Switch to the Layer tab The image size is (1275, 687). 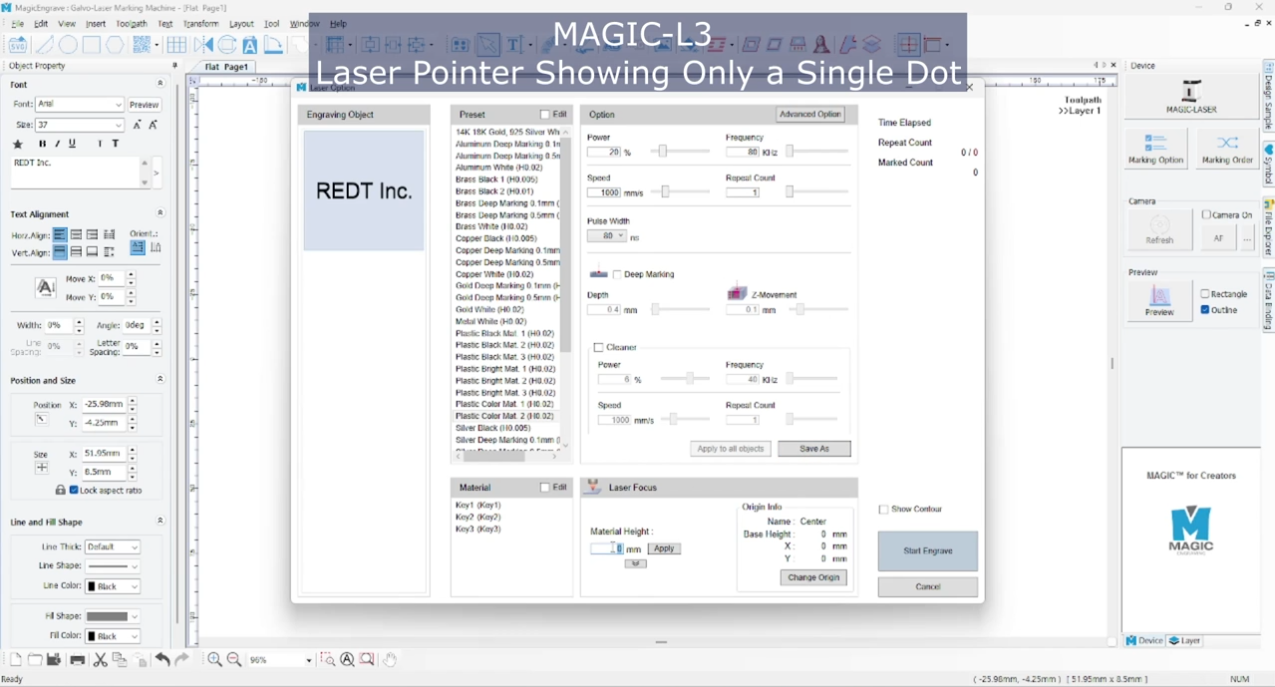1185,641
